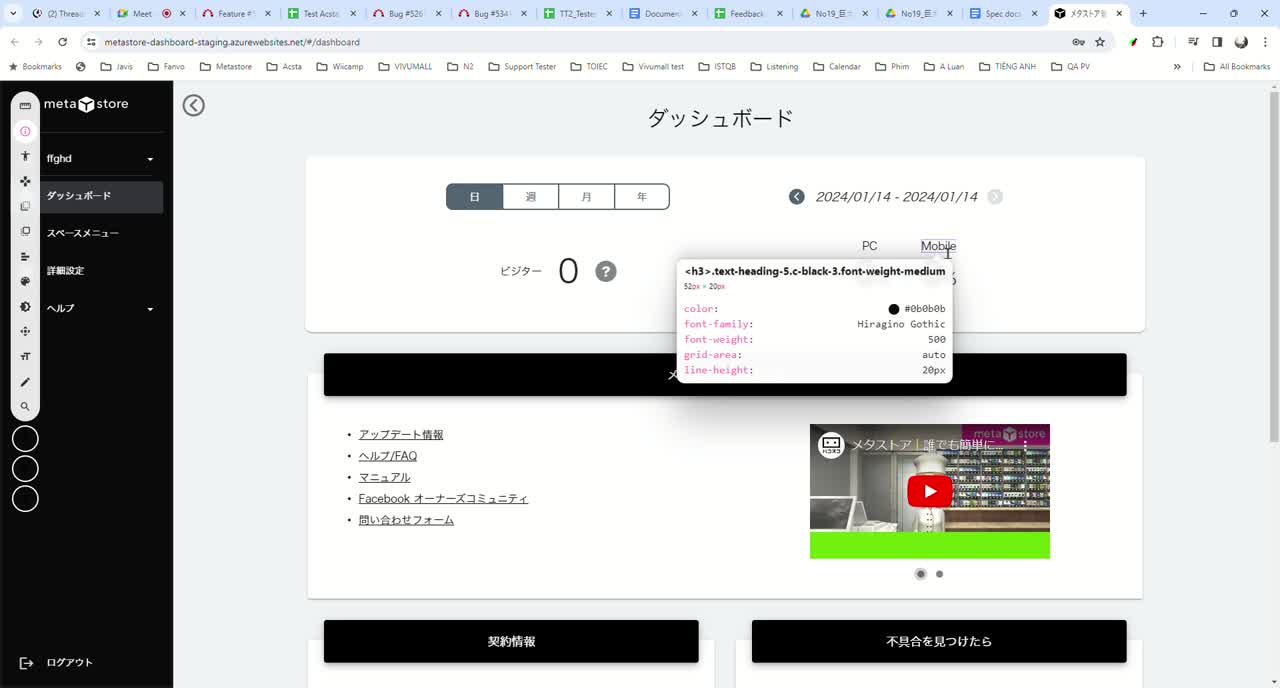Open the hidden bookmarks overflow chevron
The height and width of the screenshot is (688, 1280).
coord(1178,66)
